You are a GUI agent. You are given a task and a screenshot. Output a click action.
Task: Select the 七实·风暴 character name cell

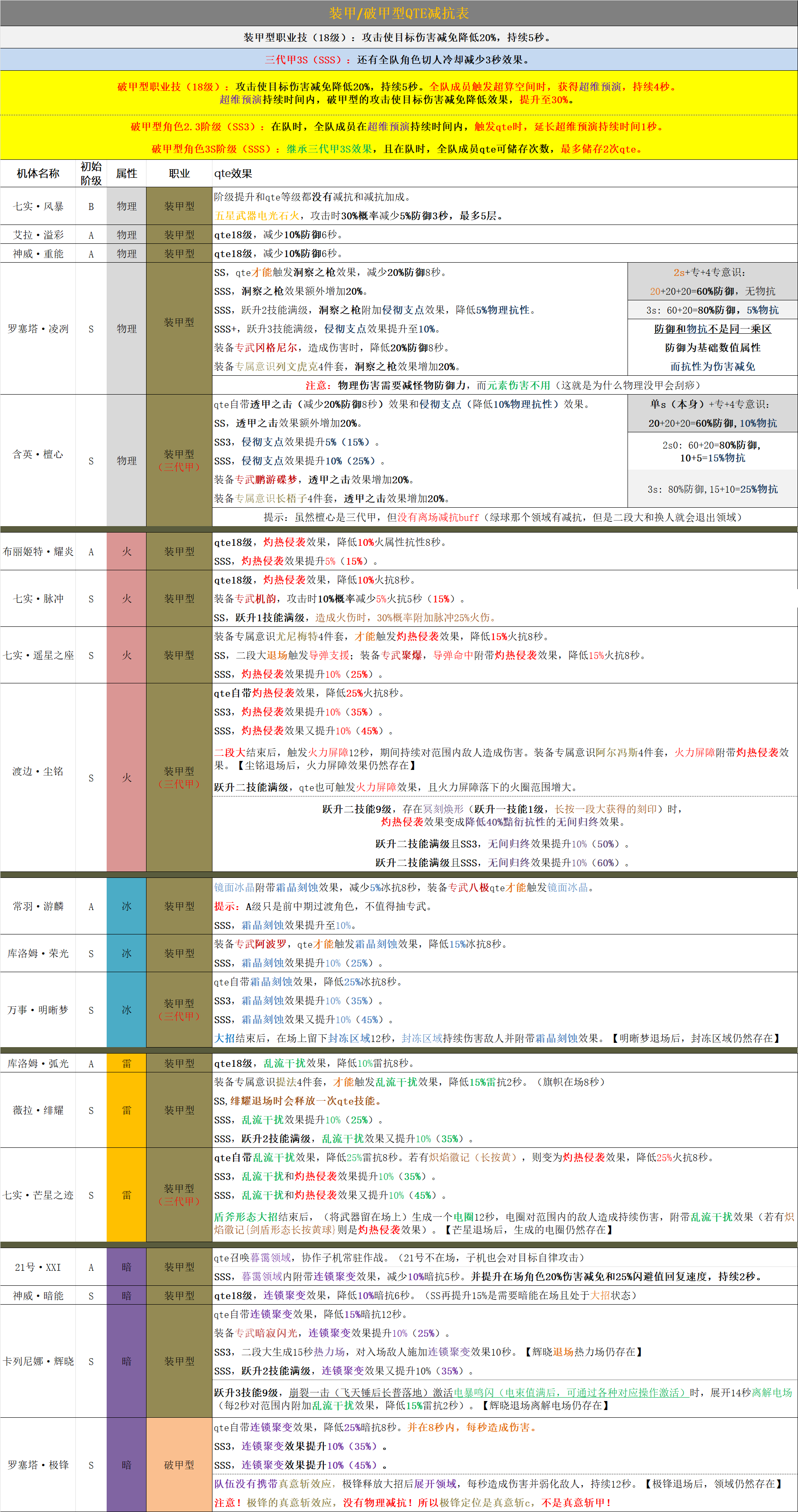point(38,206)
